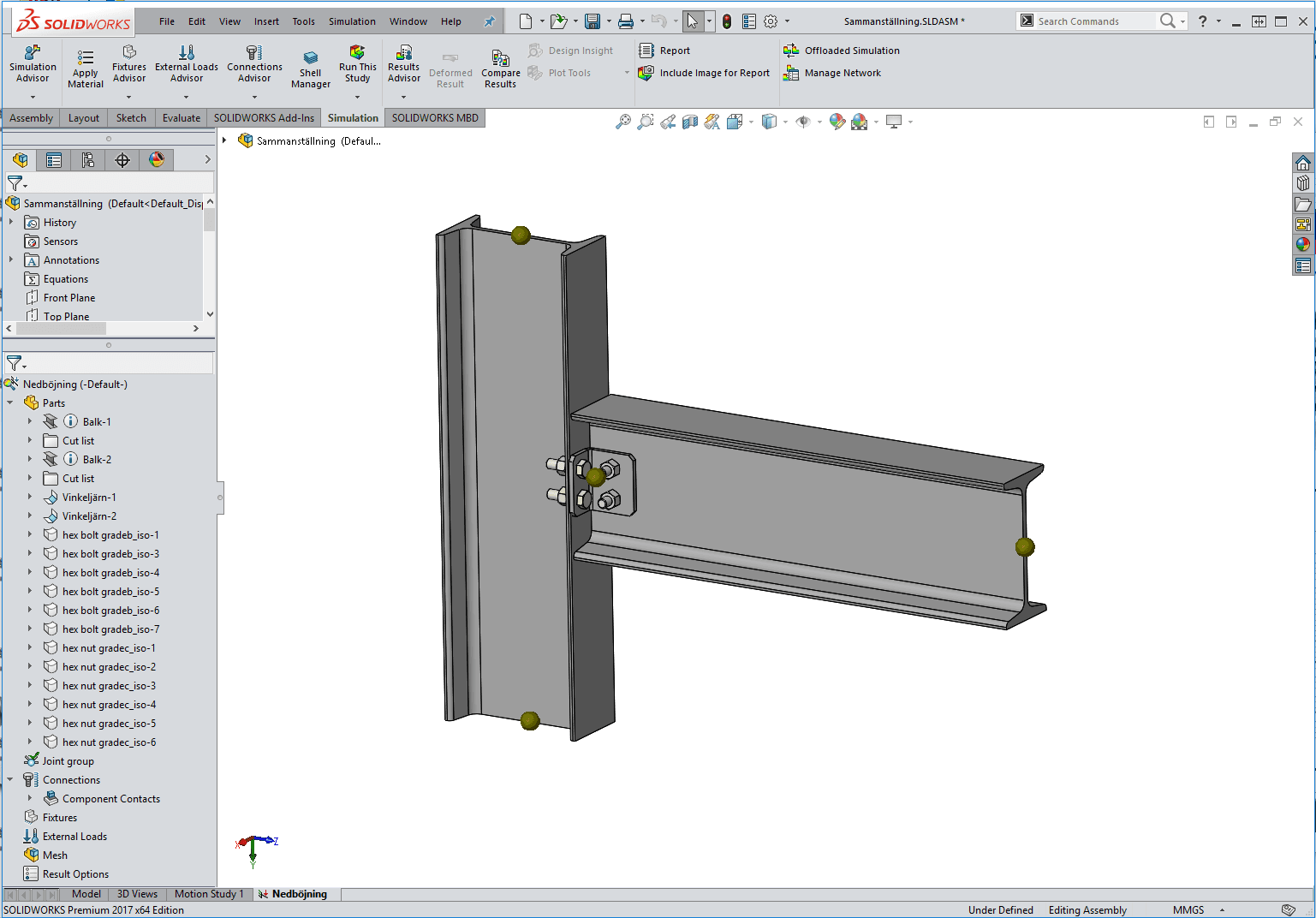
Task: Click the Apply Material icon
Action: click(x=86, y=57)
